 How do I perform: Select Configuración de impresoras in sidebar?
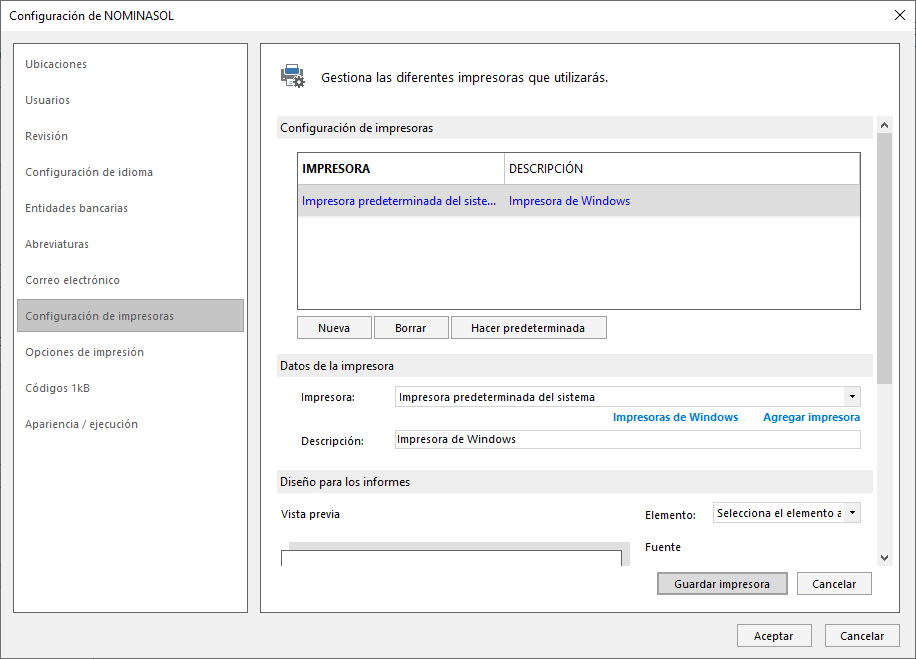point(130,315)
